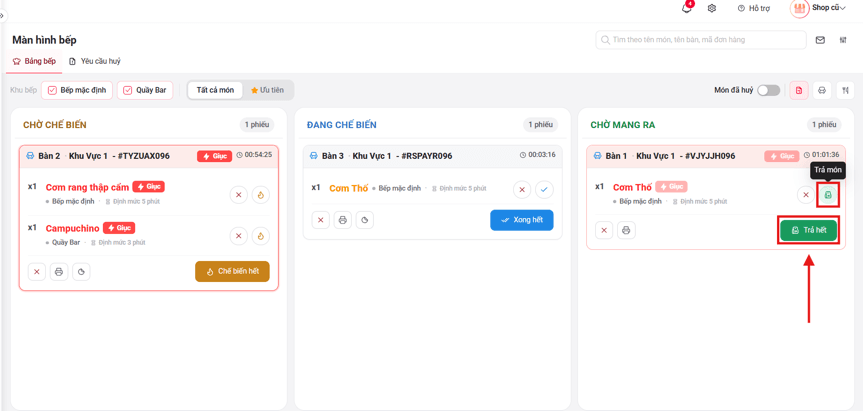
Task: Cancel the Campuchino item with X icon
Action: point(238,235)
